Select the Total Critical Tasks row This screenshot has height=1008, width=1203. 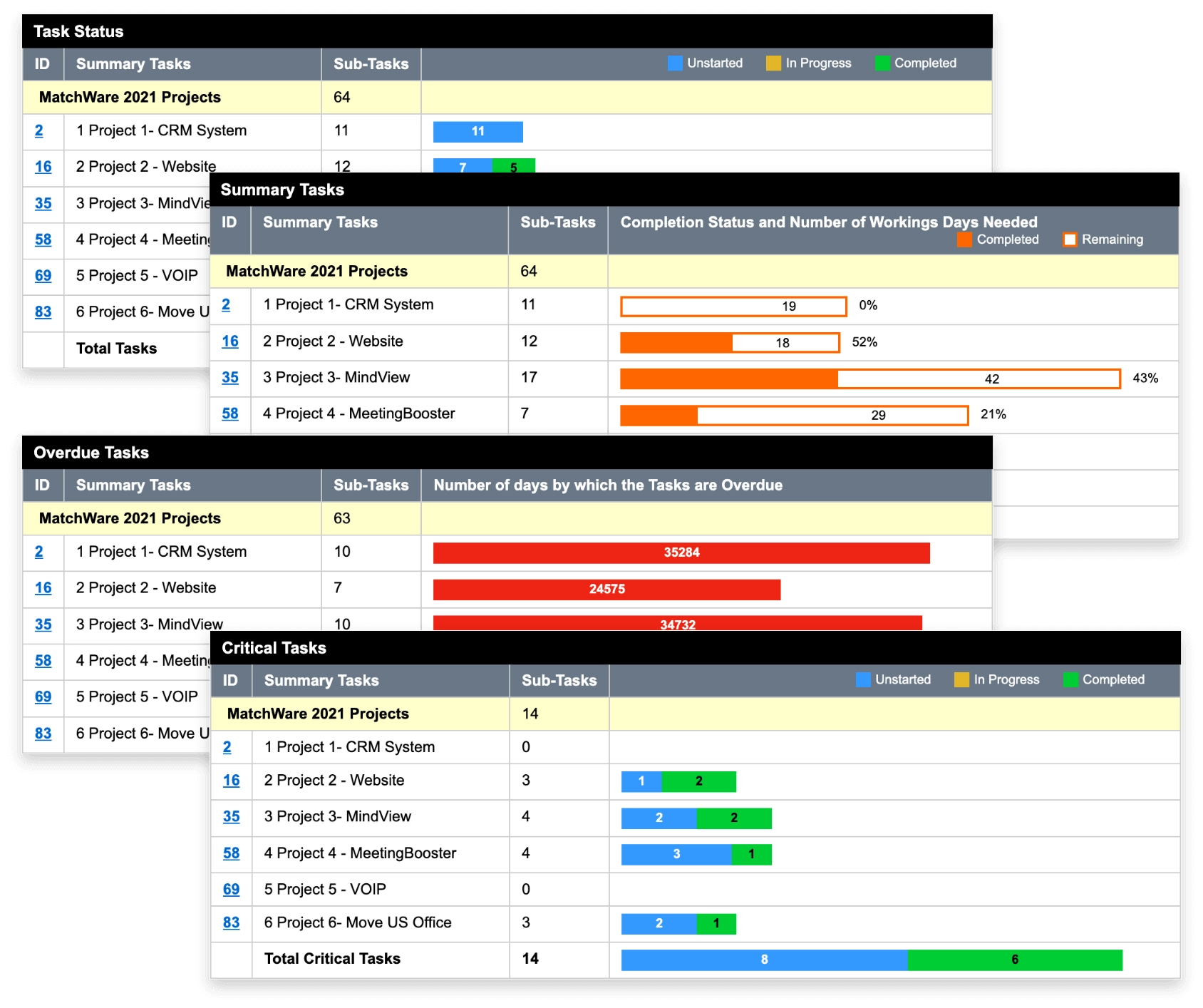(x=332, y=959)
